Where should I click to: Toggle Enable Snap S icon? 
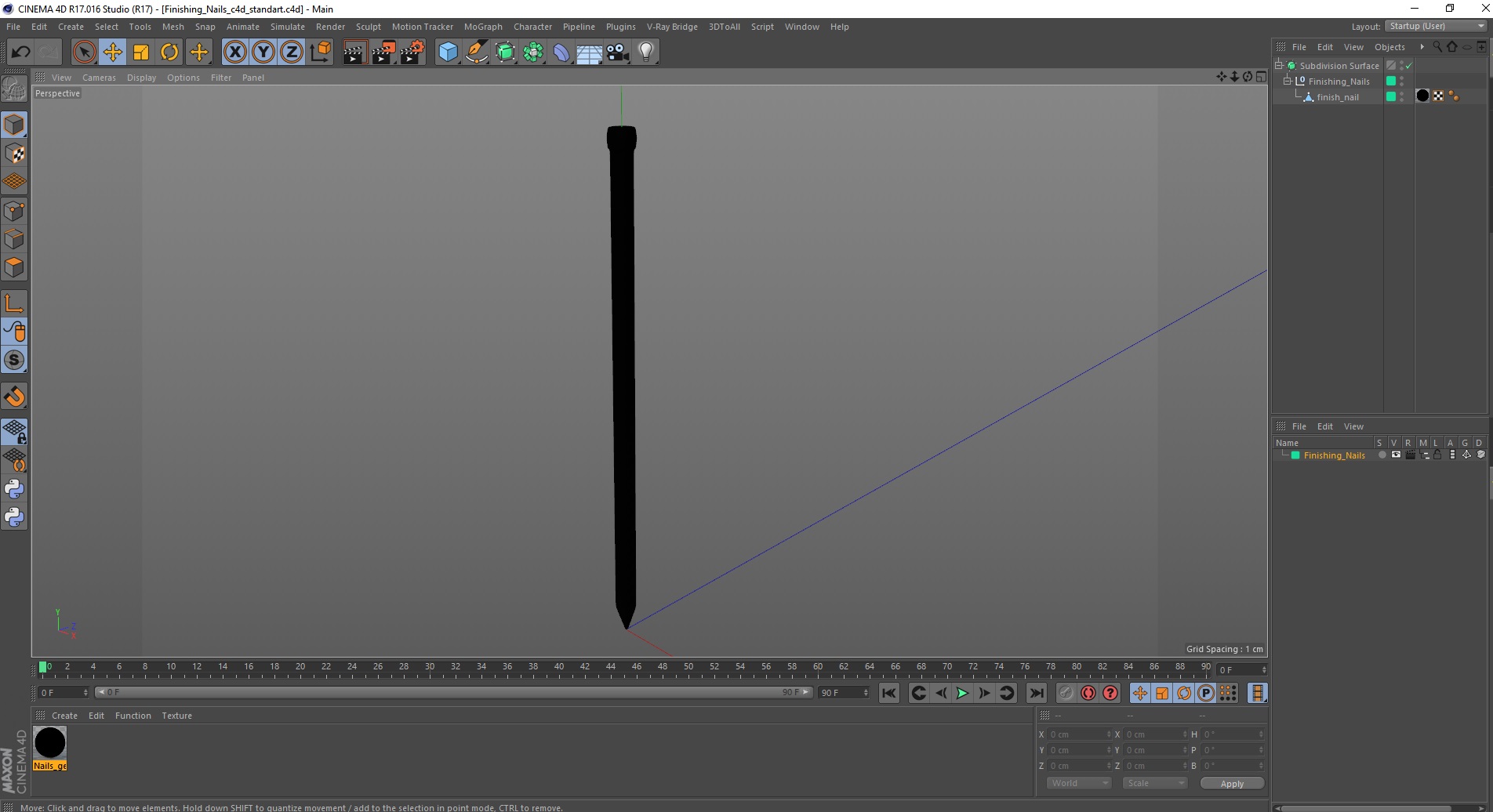click(x=14, y=361)
